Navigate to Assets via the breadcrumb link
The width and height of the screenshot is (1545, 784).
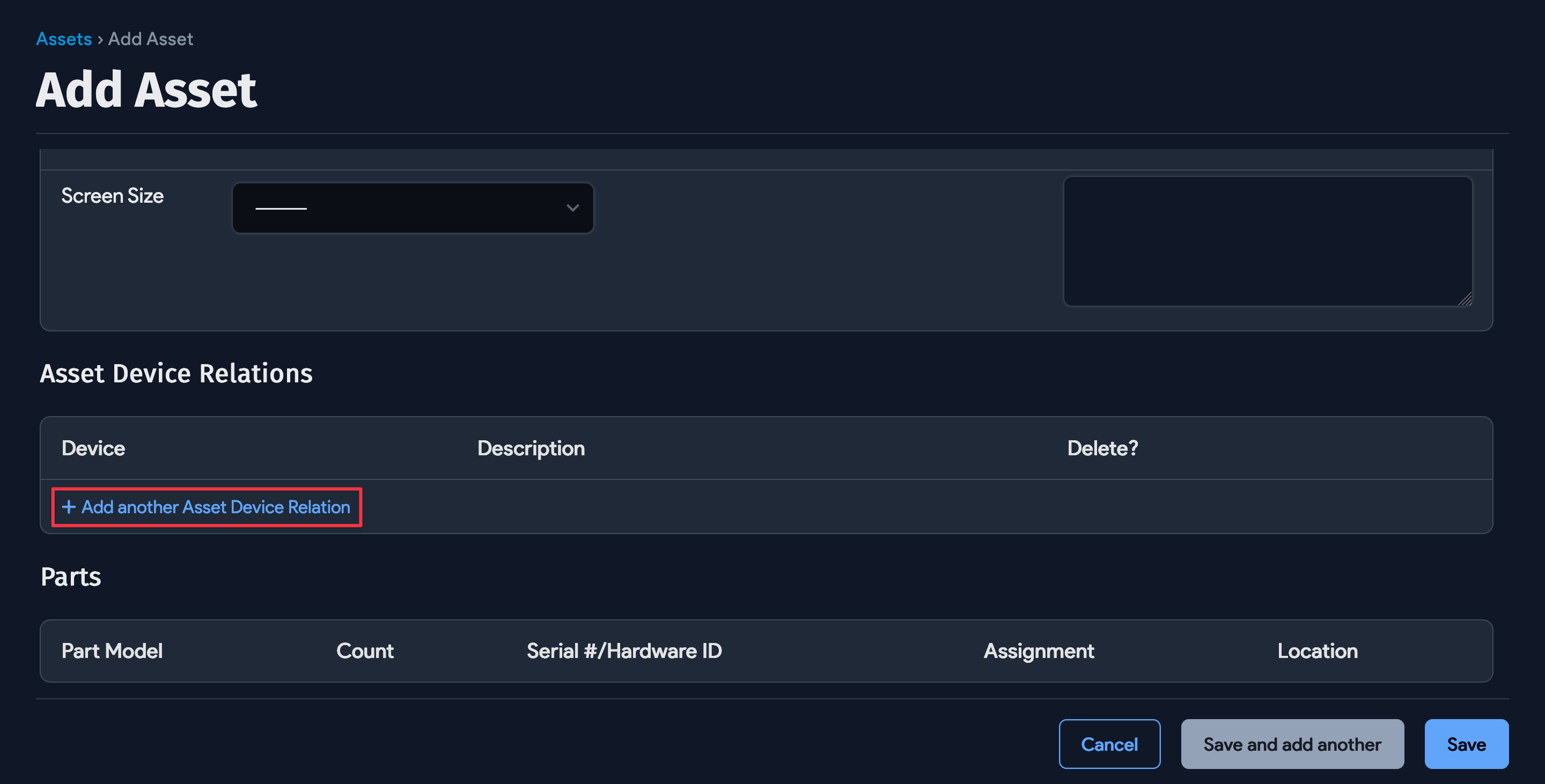click(64, 39)
